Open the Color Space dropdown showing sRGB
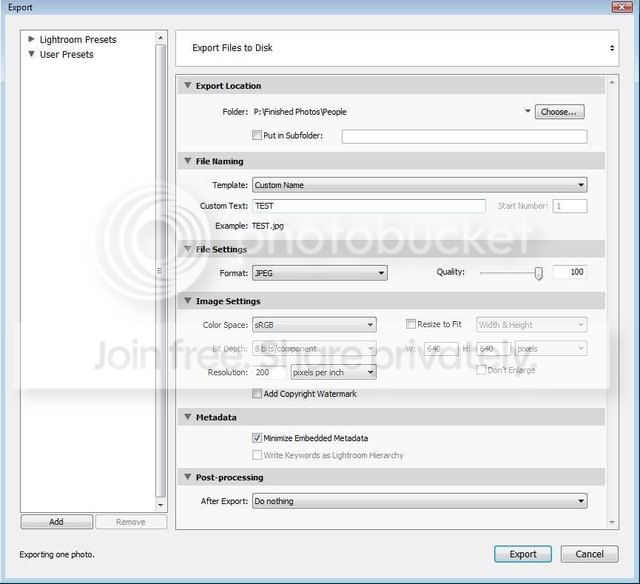Screen dimensions: 640x584 [314, 325]
